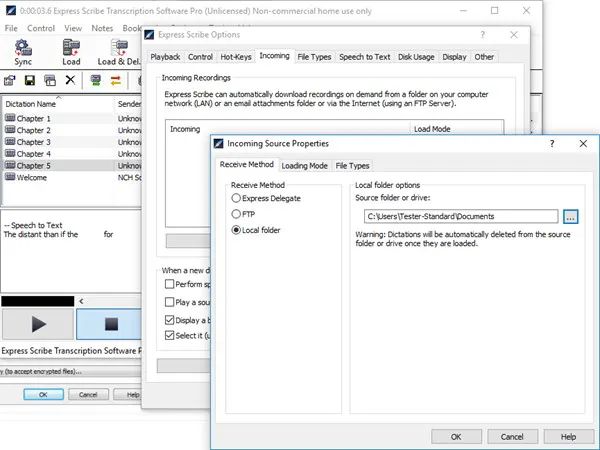Select the Express Delegate radio button
This screenshot has height=450, width=600.
coord(236,198)
